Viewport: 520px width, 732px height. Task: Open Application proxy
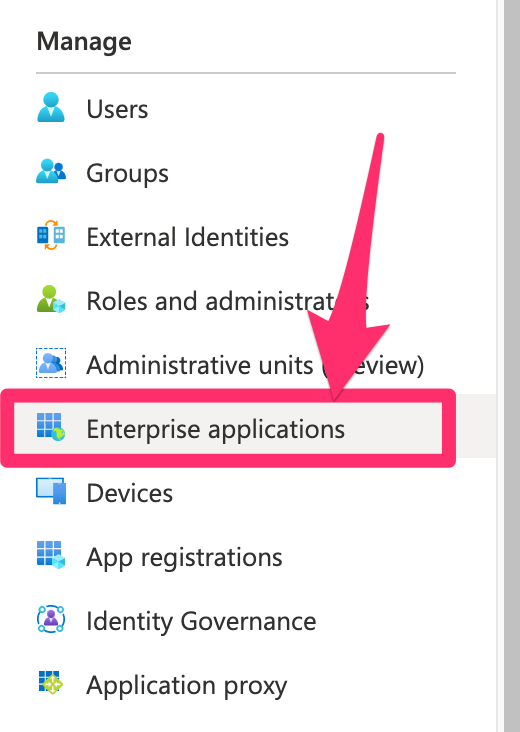pyautogui.click(x=187, y=685)
